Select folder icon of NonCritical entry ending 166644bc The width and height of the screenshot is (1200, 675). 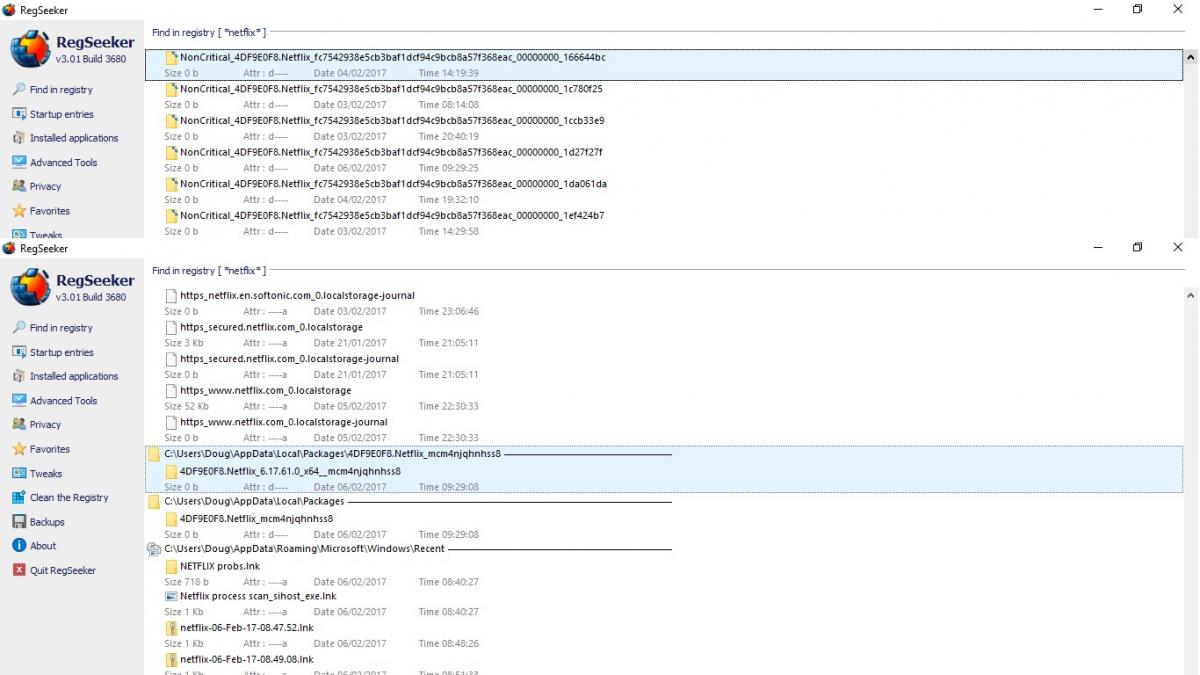tap(172, 57)
